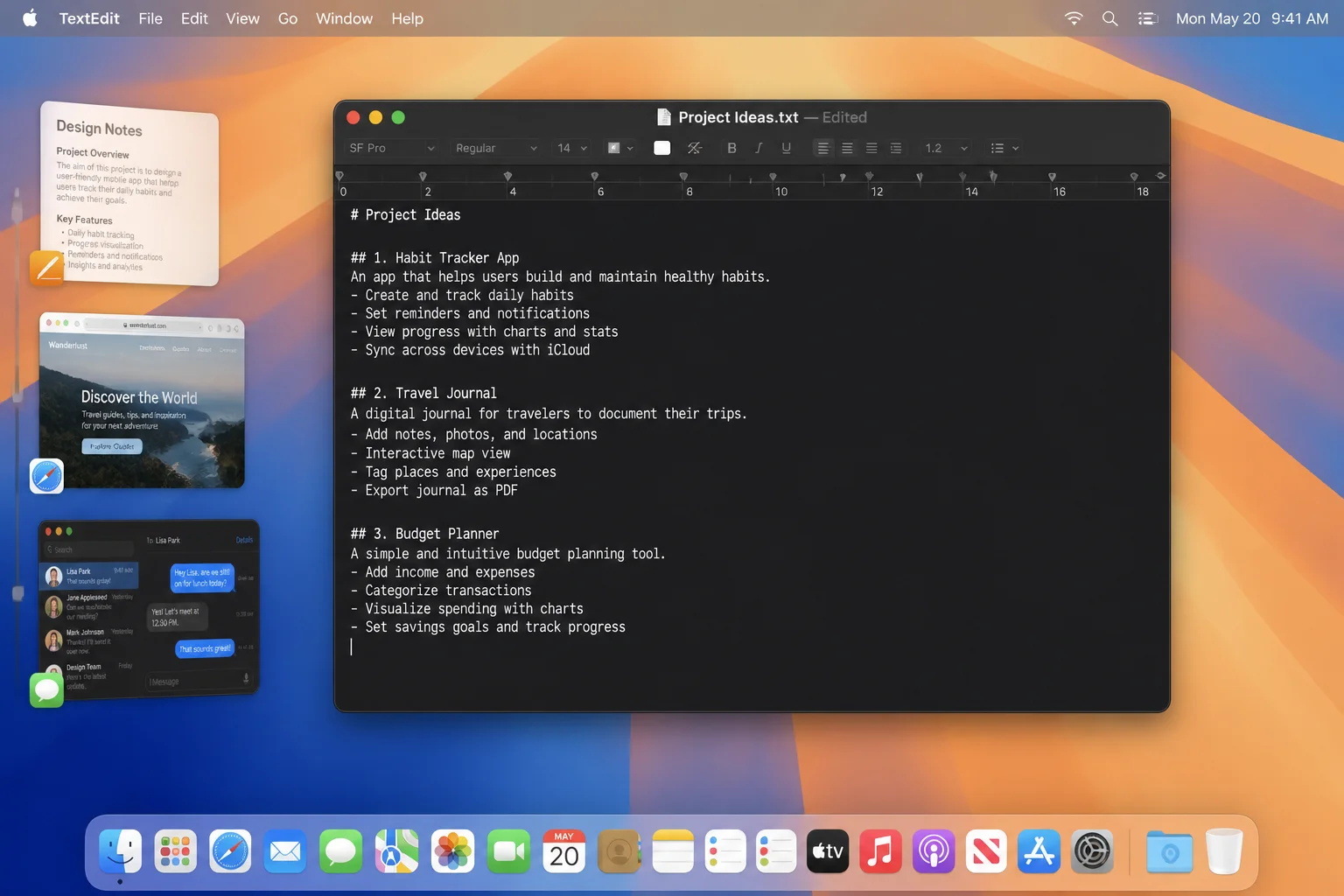Screen dimensions: 1344x896
Task: Open Contacts from the Dock
Action: tap(619, 851)
